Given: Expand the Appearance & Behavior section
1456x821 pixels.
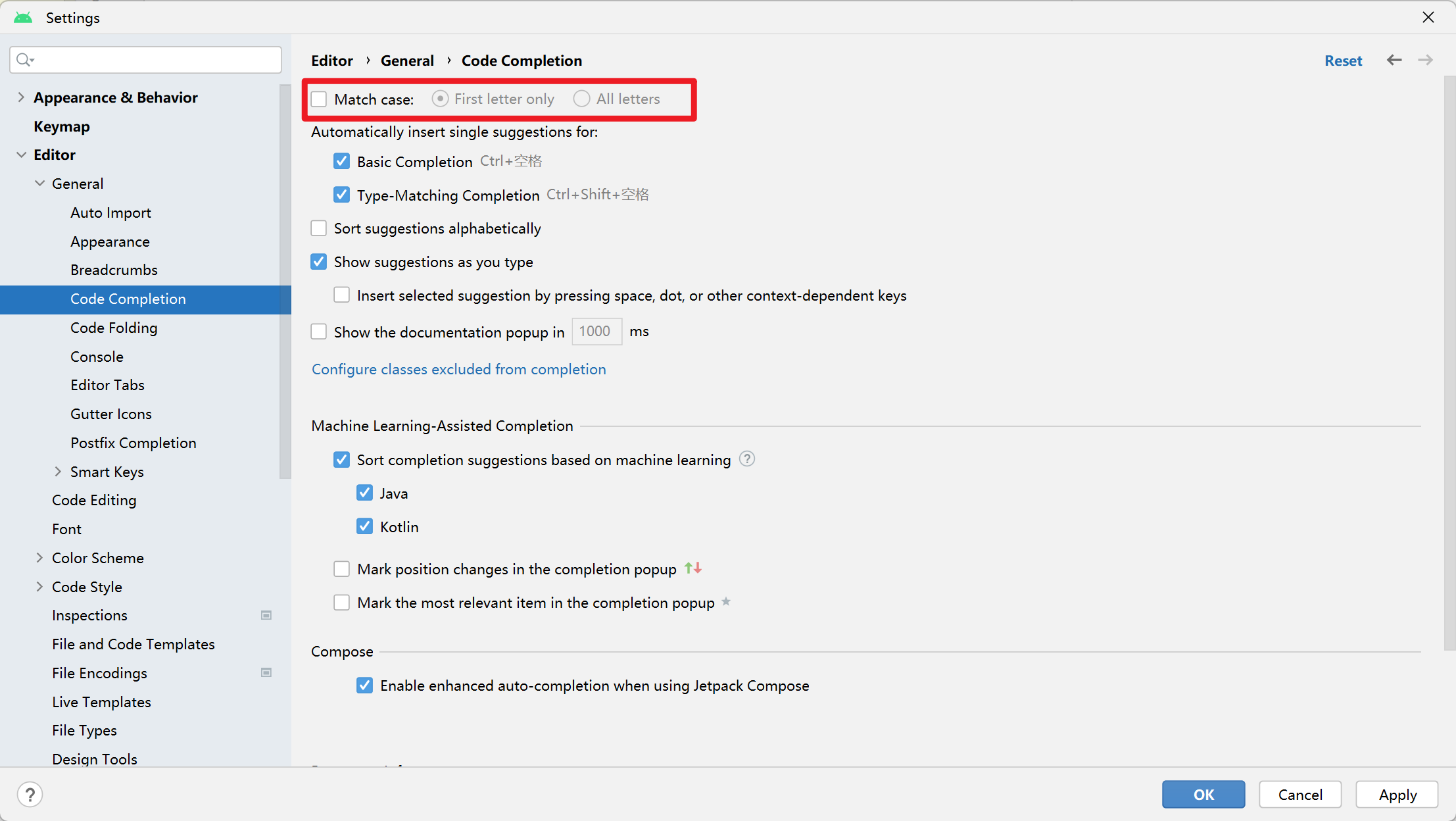Looking at the screenshot, I should 22,97.
